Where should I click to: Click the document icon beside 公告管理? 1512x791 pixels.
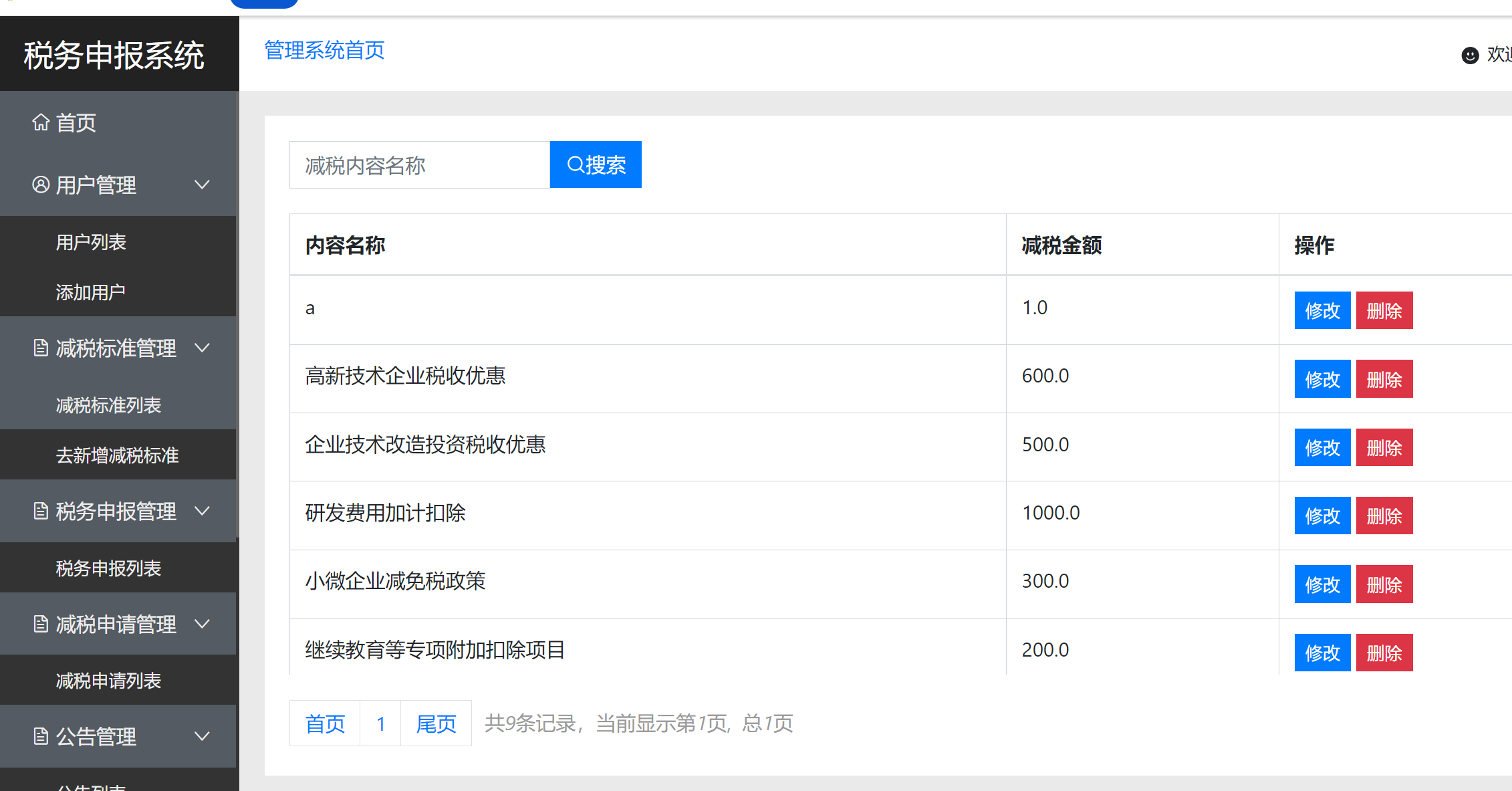(40, 736)
